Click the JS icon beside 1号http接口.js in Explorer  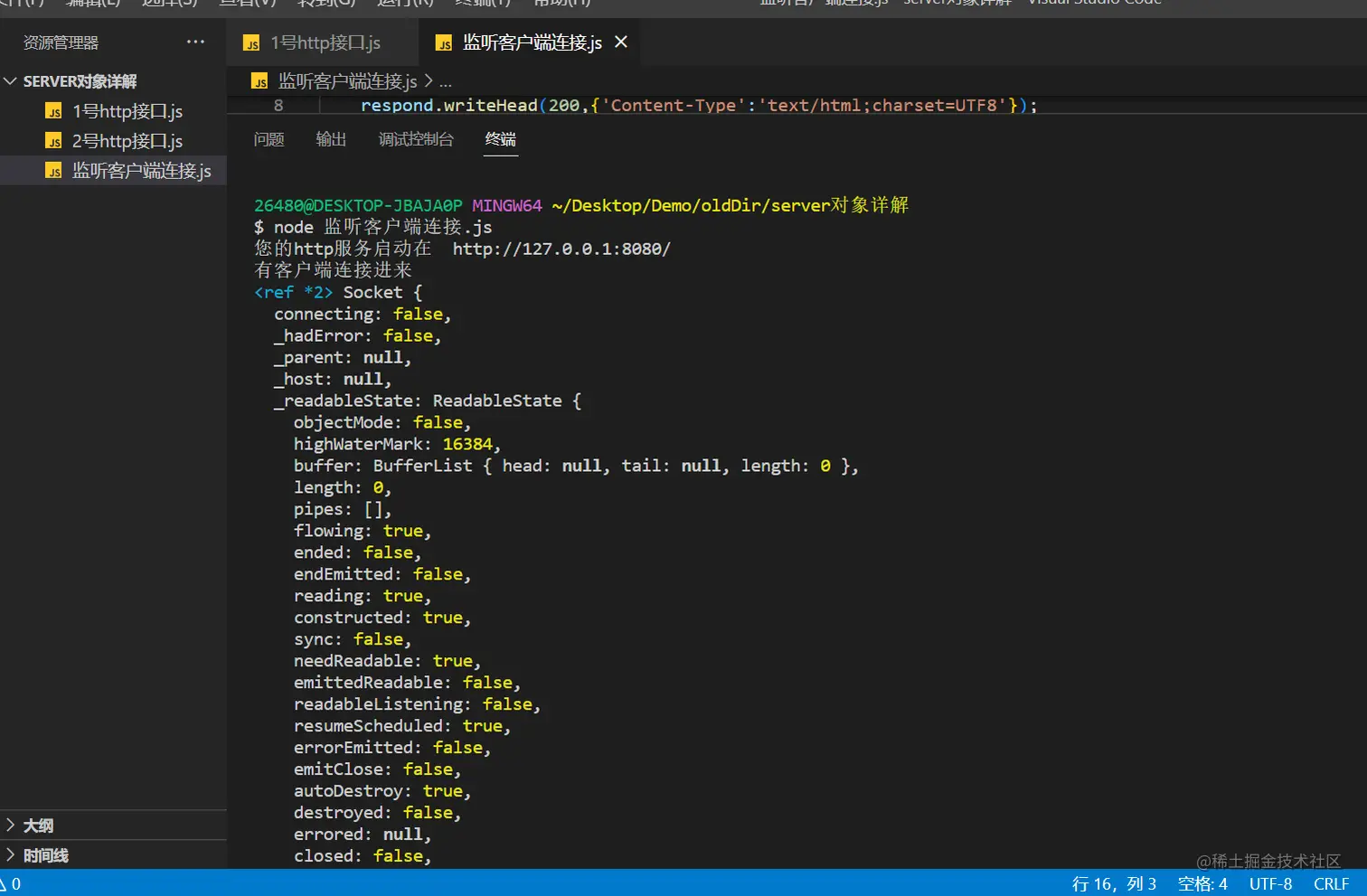click(53, 111)
